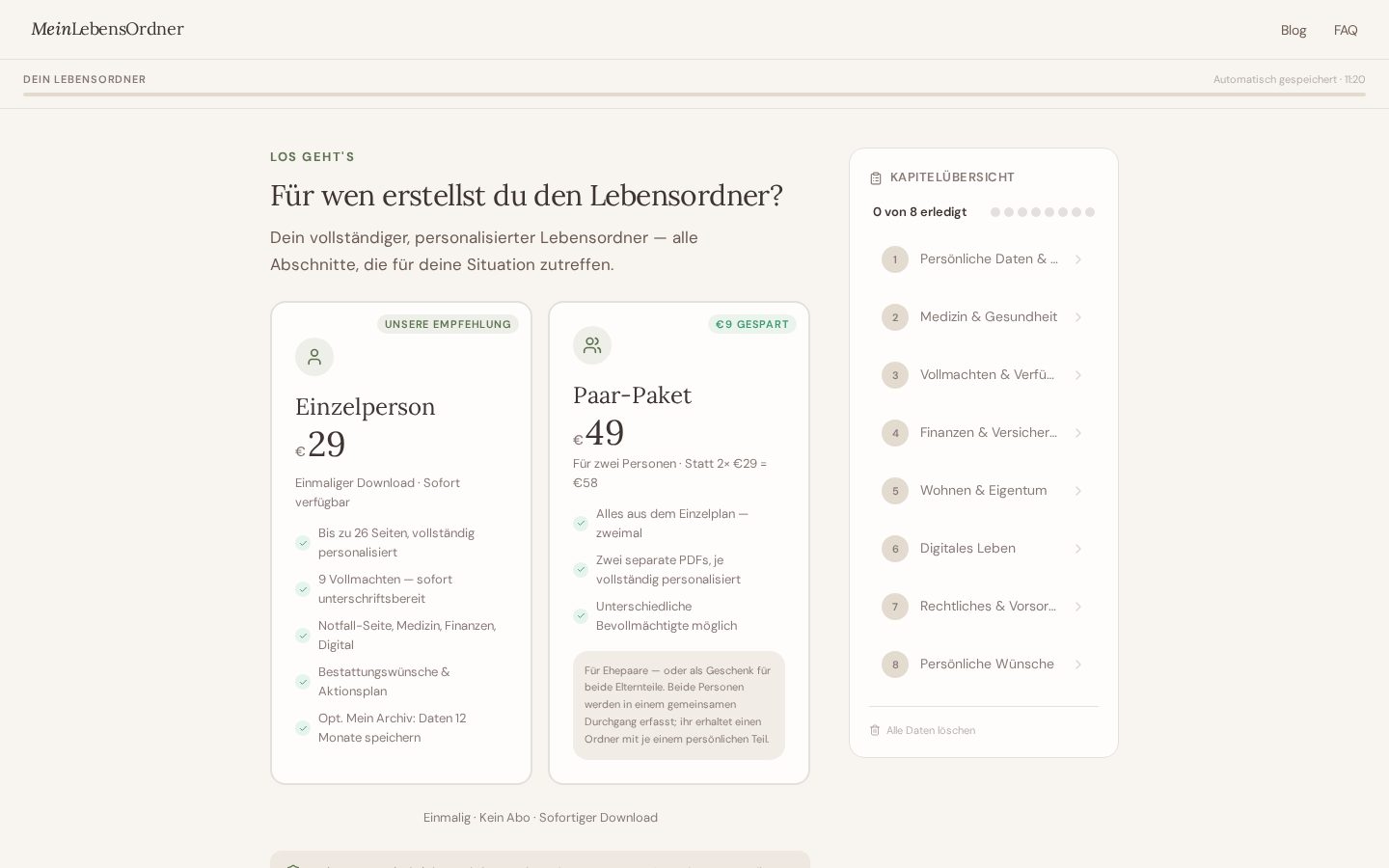Click chapter number 1 circle badge

pyautogui.click(x=895, y=259)
